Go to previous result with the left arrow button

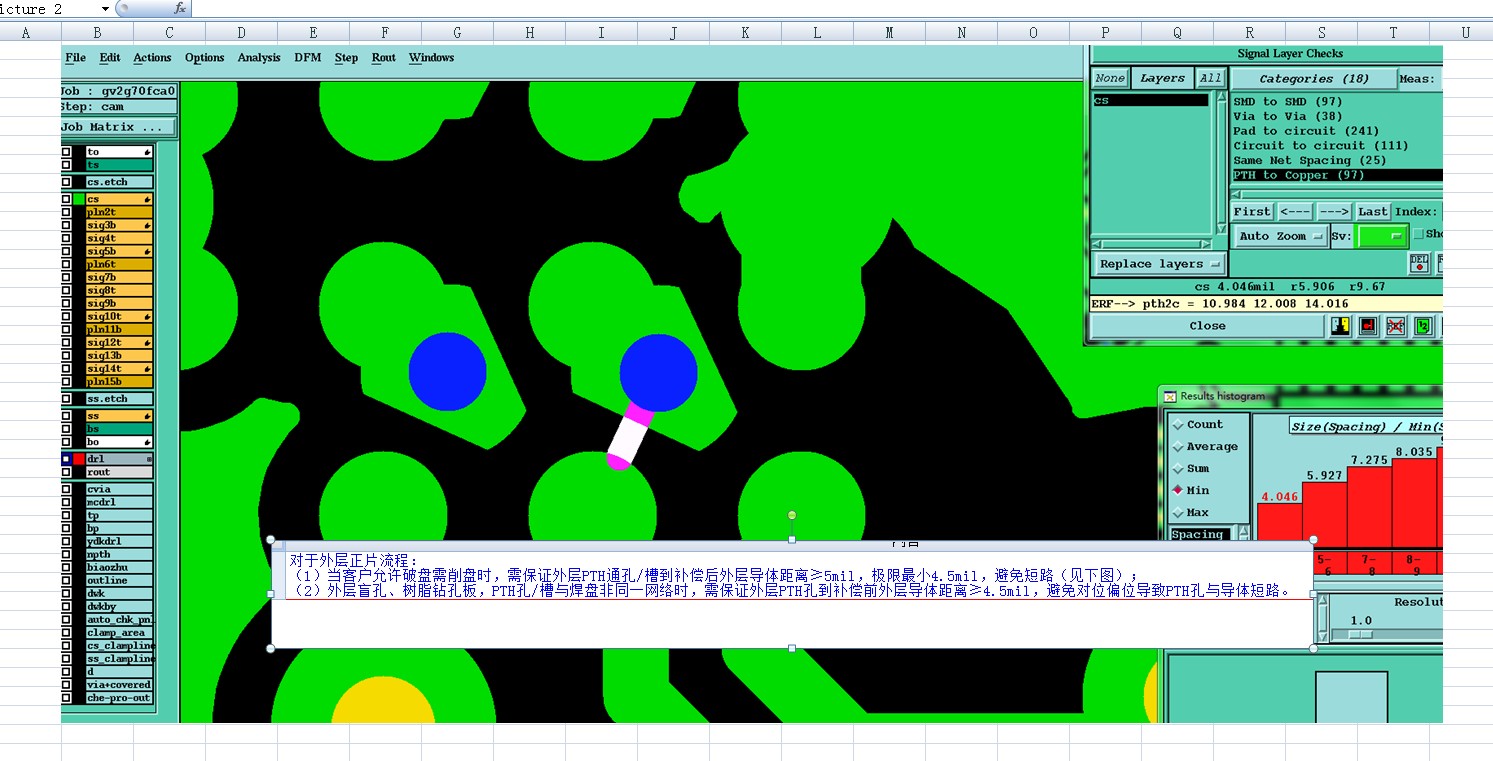point(1295,212)
